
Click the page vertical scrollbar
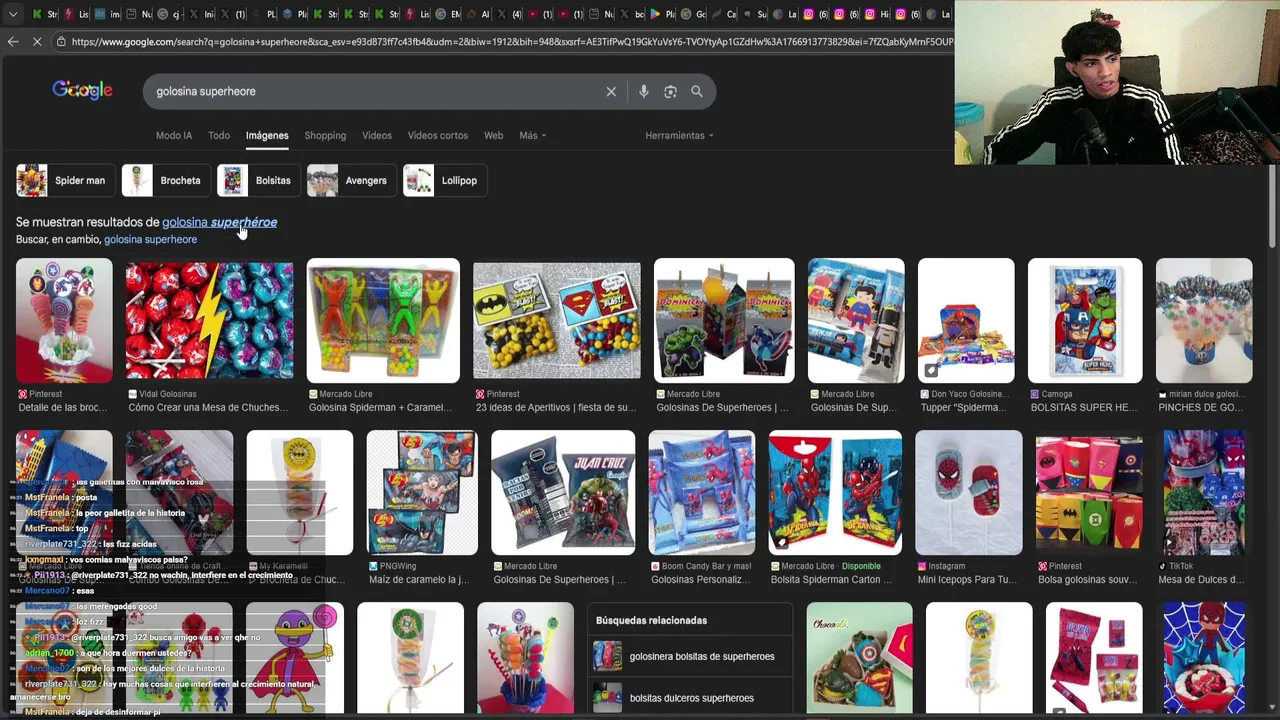point(1273,206)
